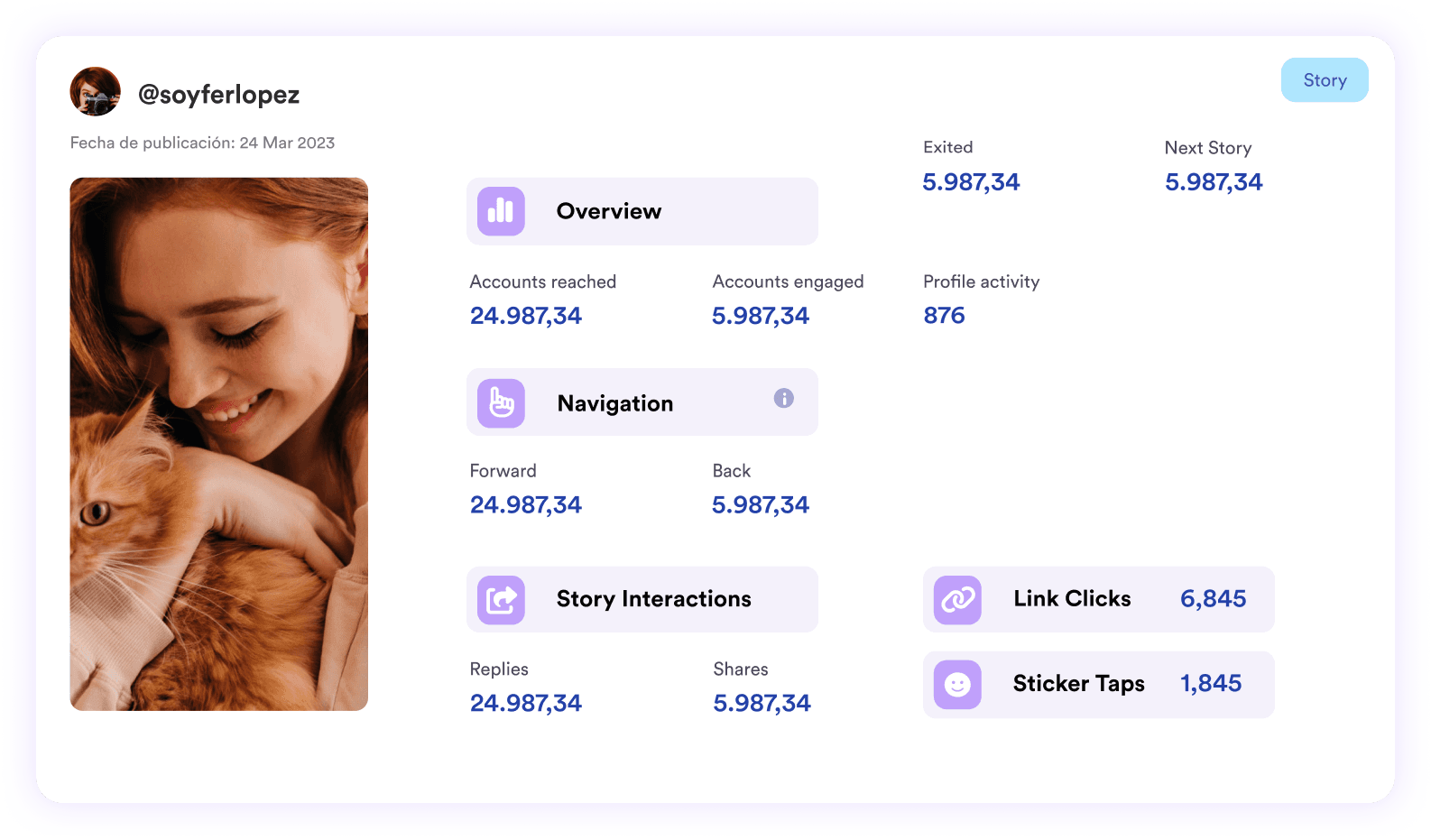The width and height of the screenshot is (1431, 840).
Task: Open the @soyferlopez username link
Action: pyautogui.click(x=218, y=95)
